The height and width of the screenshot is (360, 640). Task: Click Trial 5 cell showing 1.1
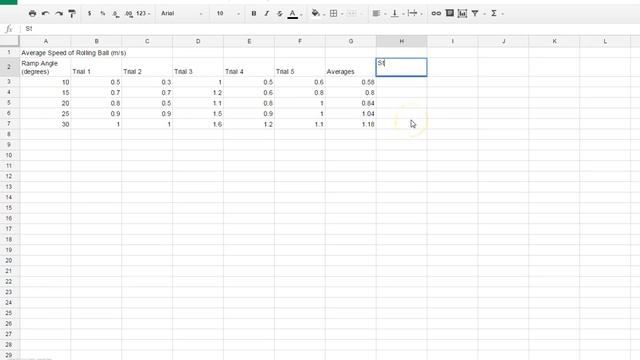tap(300, 124)
